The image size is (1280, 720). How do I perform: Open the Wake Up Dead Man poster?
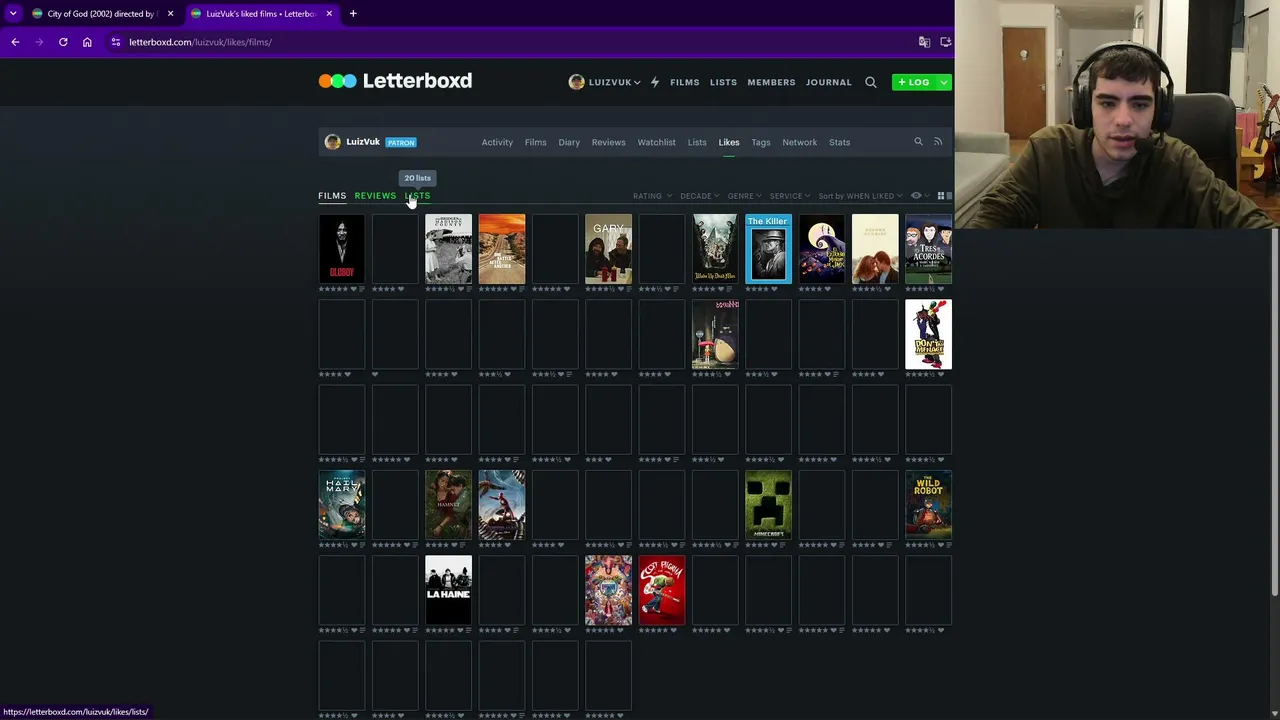715,249
